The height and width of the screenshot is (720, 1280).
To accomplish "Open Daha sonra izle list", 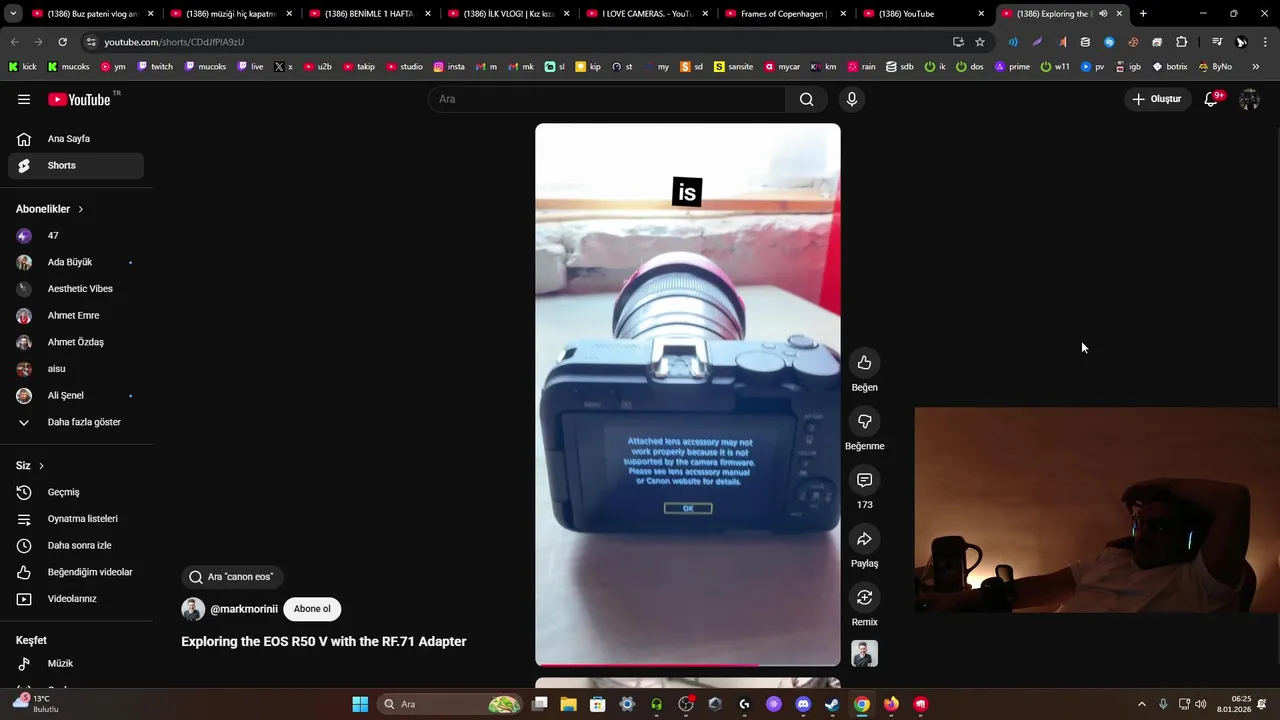I will [x=76, y=546].
